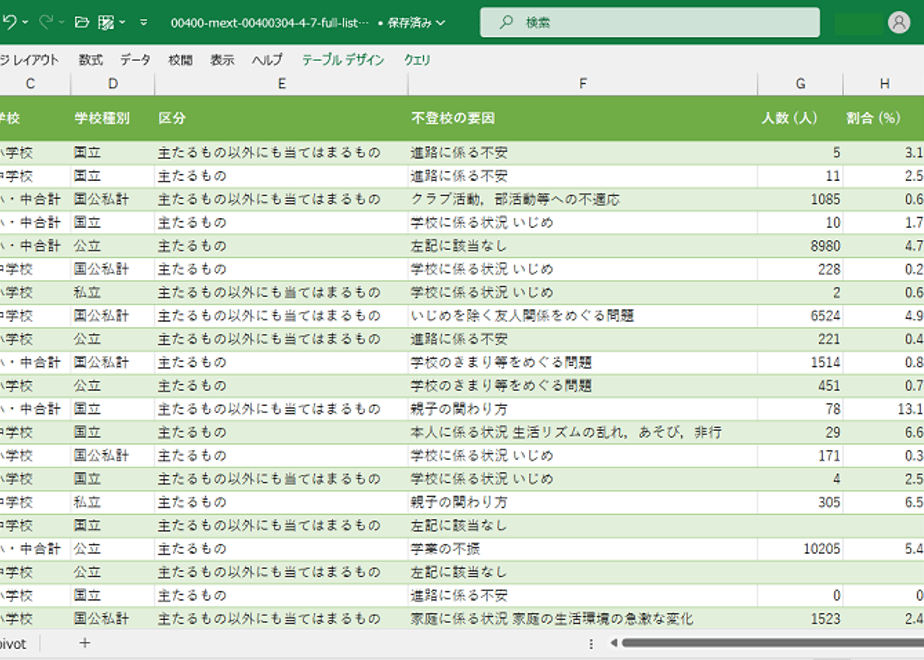Viewport: 924px width, 660px height.
Task: Select column G header
Action: coord(800,84)
